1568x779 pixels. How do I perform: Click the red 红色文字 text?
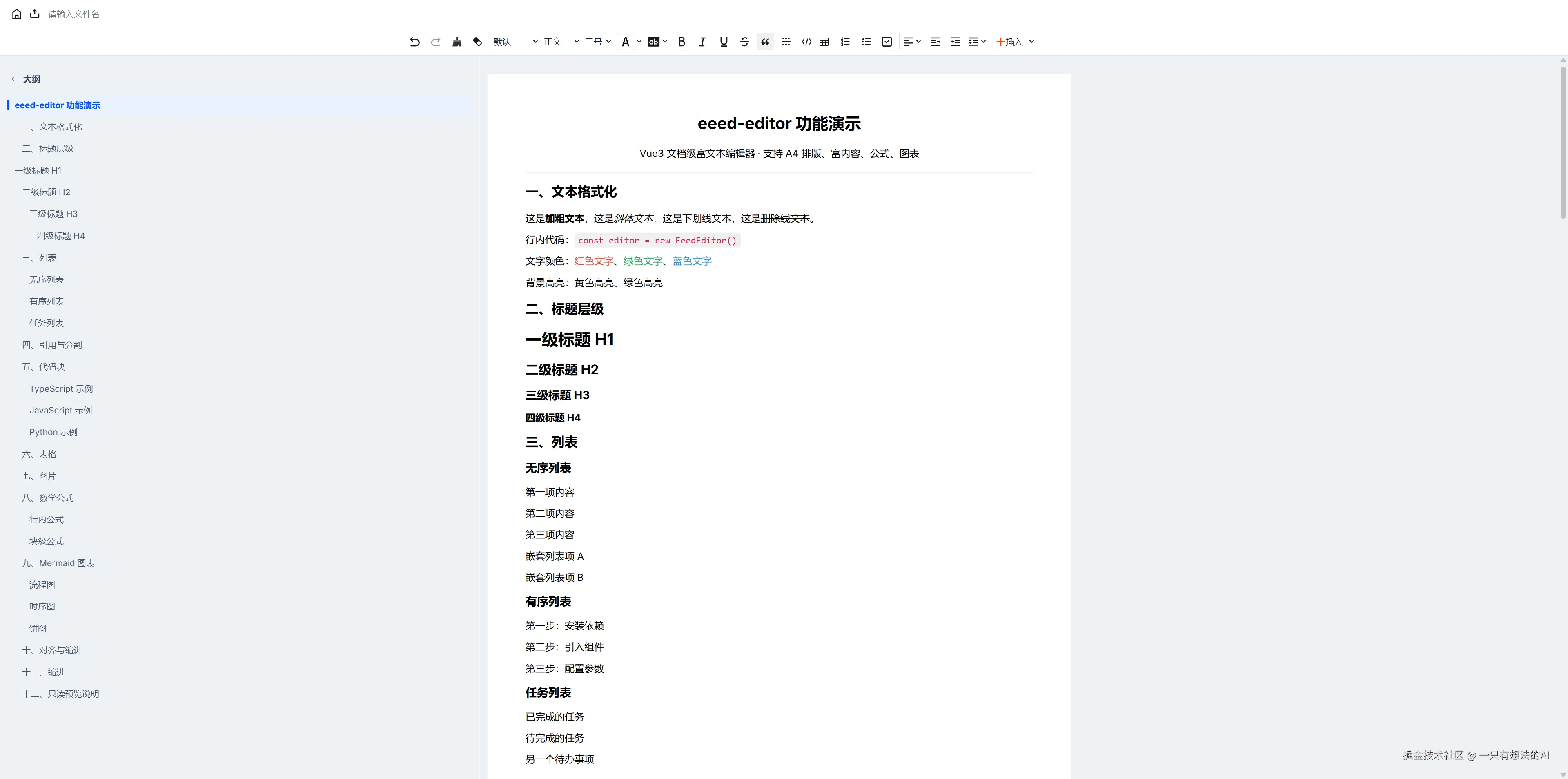[x=594, y=261]
